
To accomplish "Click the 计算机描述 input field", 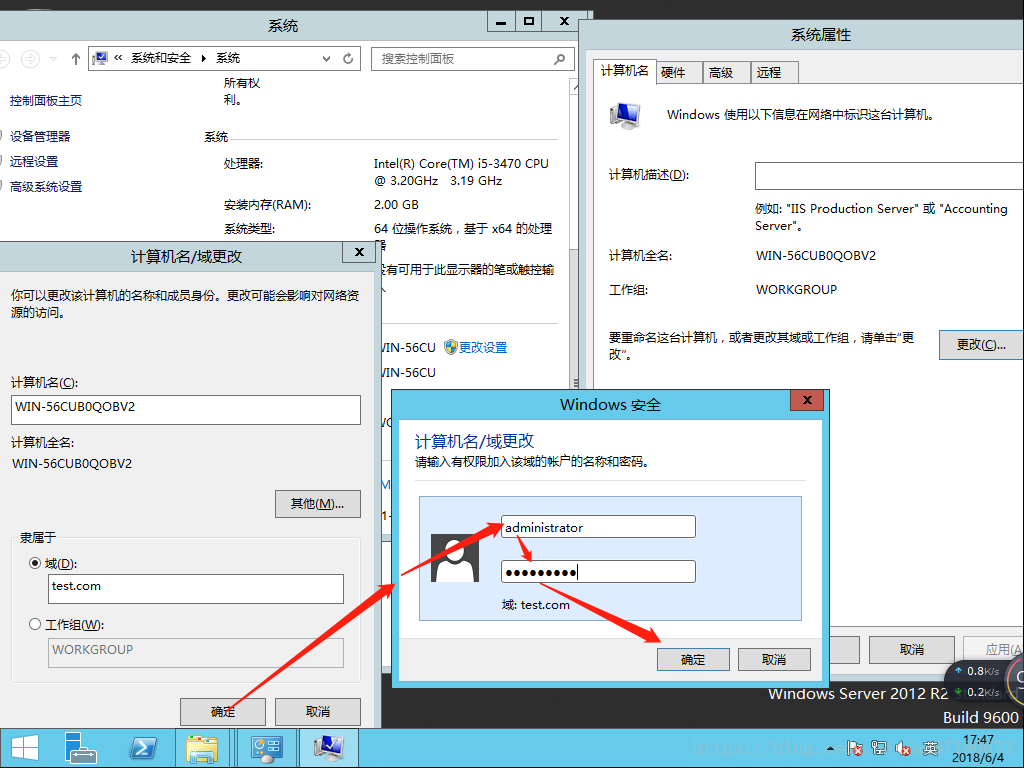I will click(x=889, y=176).
